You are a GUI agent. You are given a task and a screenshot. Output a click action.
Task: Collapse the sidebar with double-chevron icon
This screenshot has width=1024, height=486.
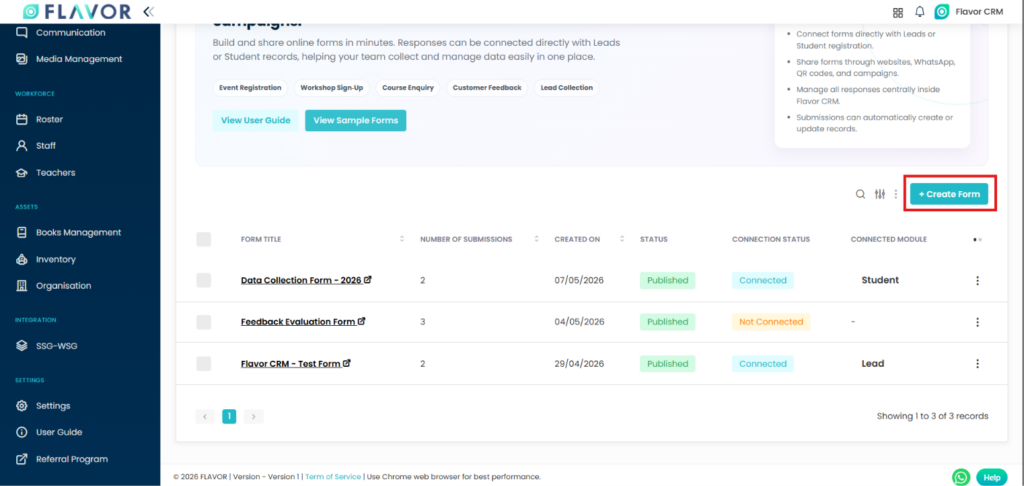click(149, 11)
